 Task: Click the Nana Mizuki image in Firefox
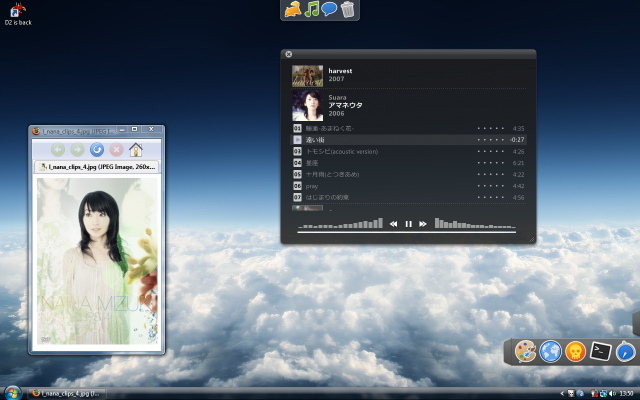[x=97, y=261]
